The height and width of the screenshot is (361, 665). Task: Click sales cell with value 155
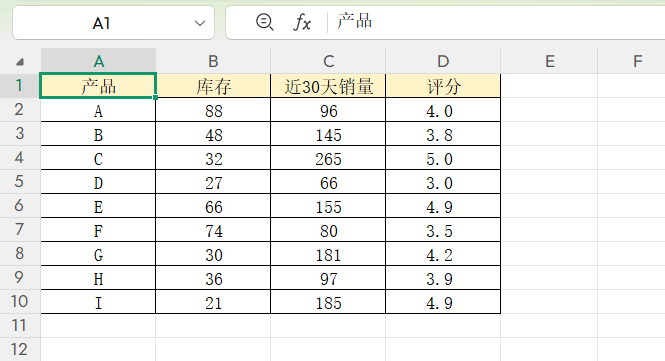click(x=328, y=206)
